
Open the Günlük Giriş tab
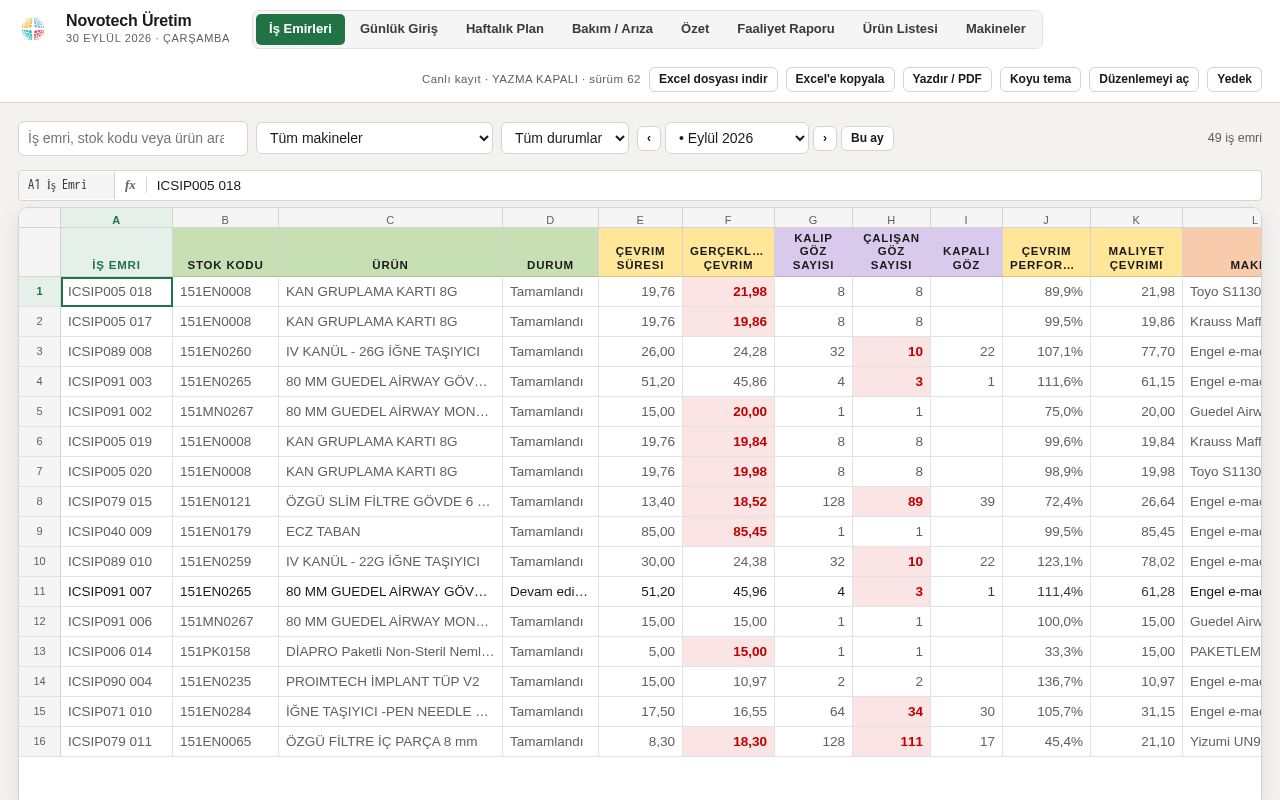tap(399, 29)
